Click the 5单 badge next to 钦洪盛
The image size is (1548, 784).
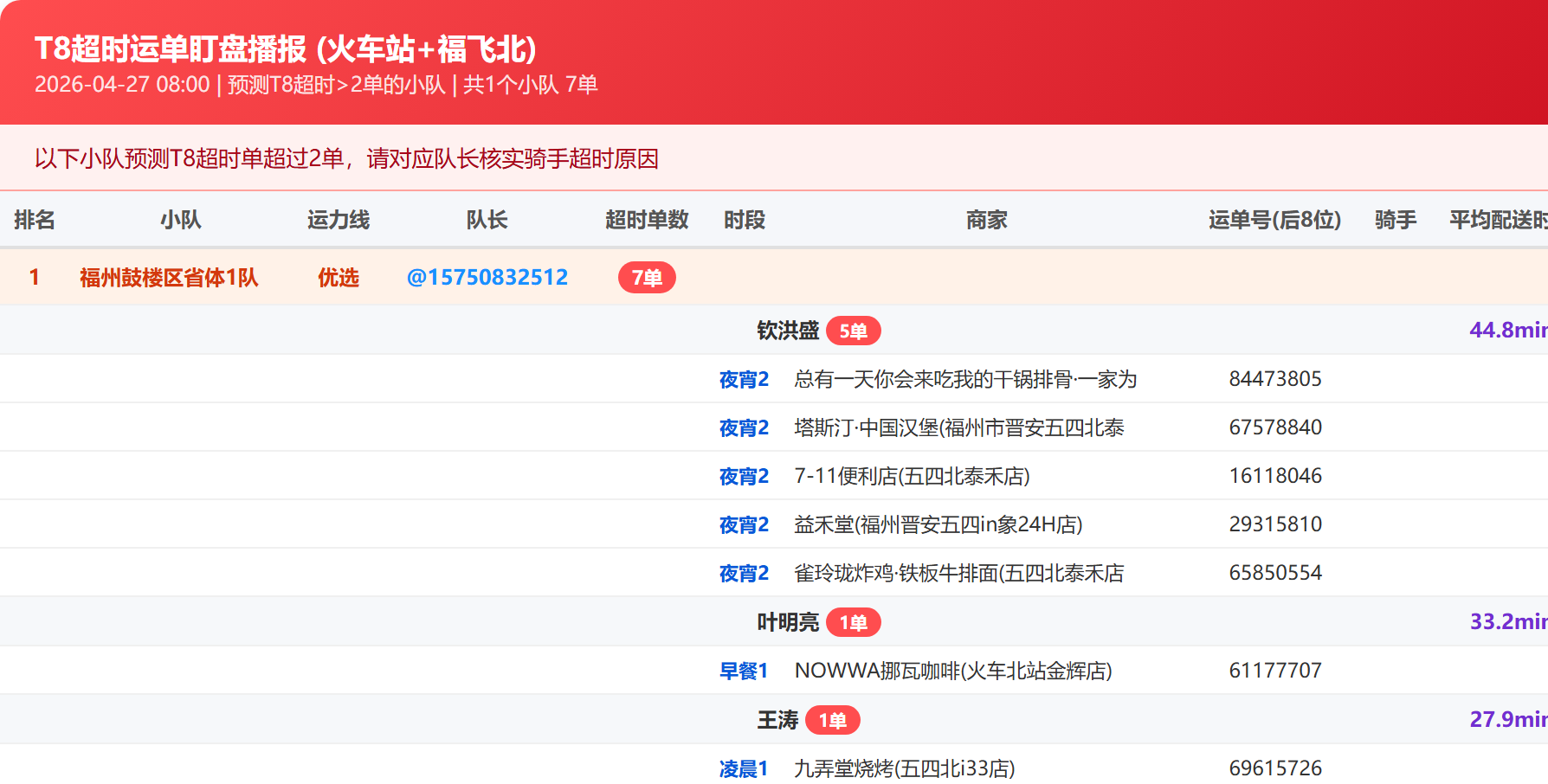pyautogui.click(x=853, y=331)
